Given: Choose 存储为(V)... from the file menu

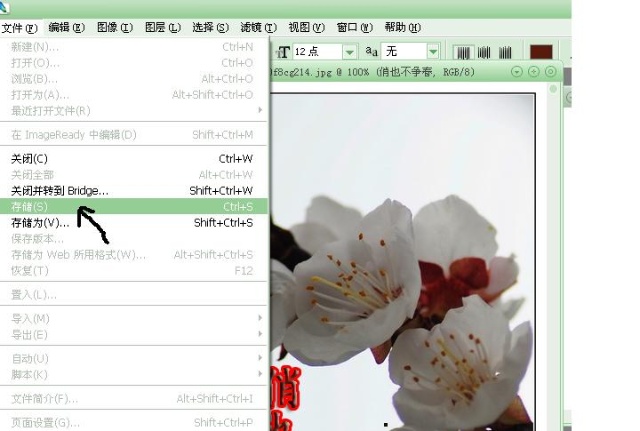Looking at the screenshot, I should 40,222.
